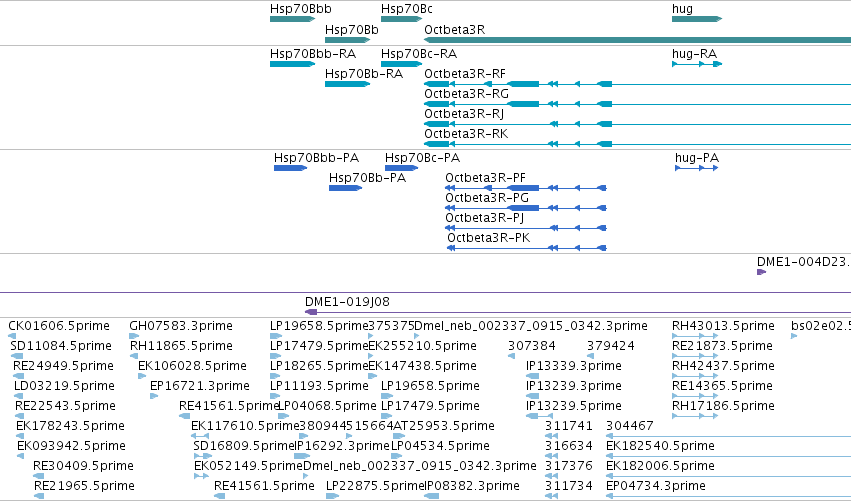Click the Hsp70Bc gene arrow
Viewport: 851px width, 501px height.
(x=402, y=19)
